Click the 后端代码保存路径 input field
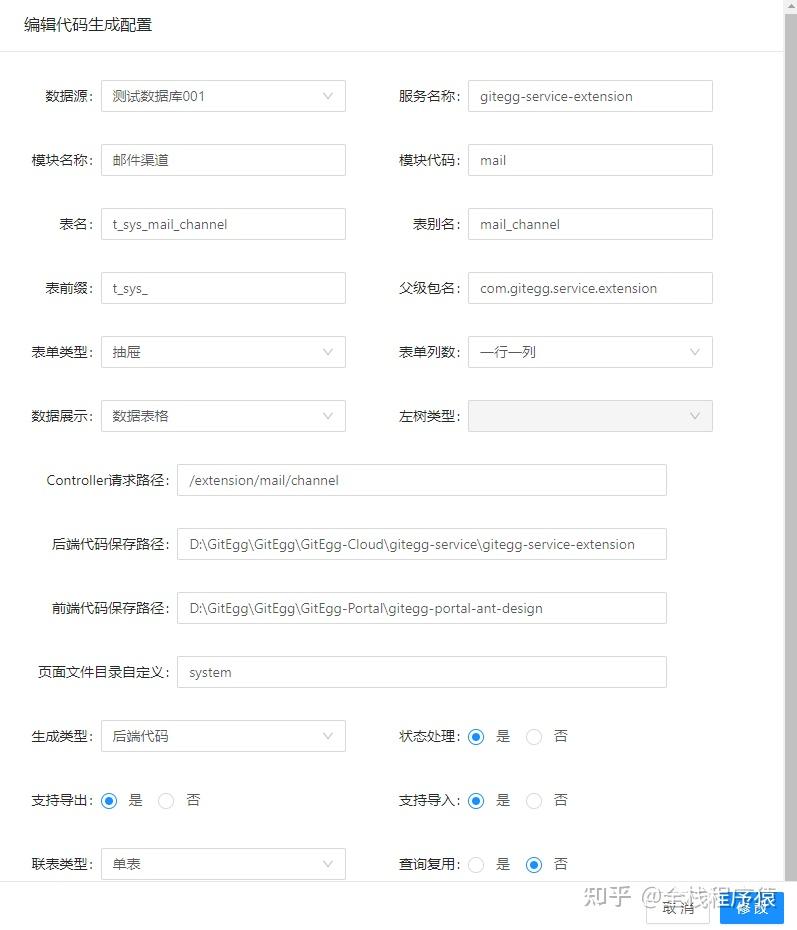This screenshot has width=797, height=930. point(422,544)
